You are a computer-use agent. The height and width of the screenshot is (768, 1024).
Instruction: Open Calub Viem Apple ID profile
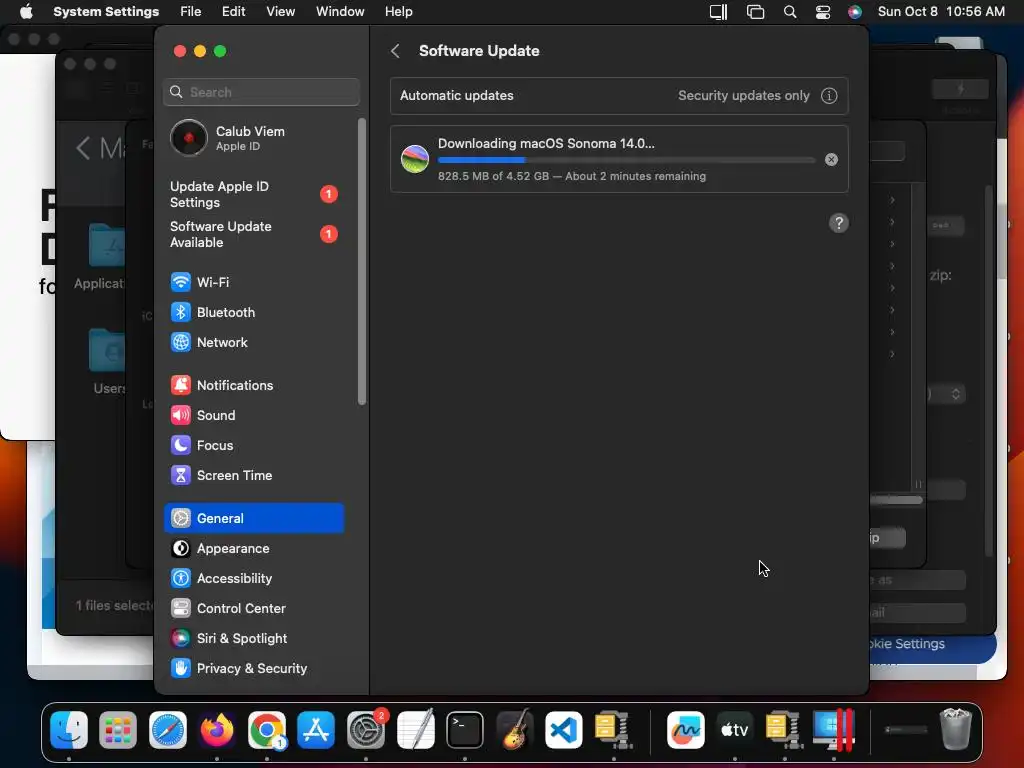(253, 138)
